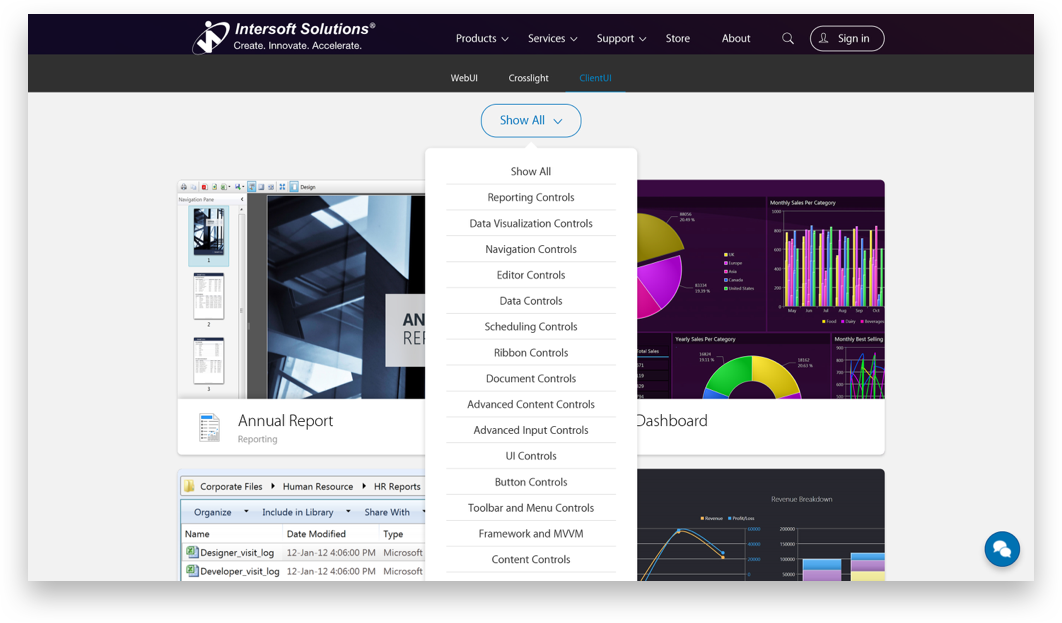Click the blue save disk icon
This screenshot has height=623, width=1062.
point(238,187)
